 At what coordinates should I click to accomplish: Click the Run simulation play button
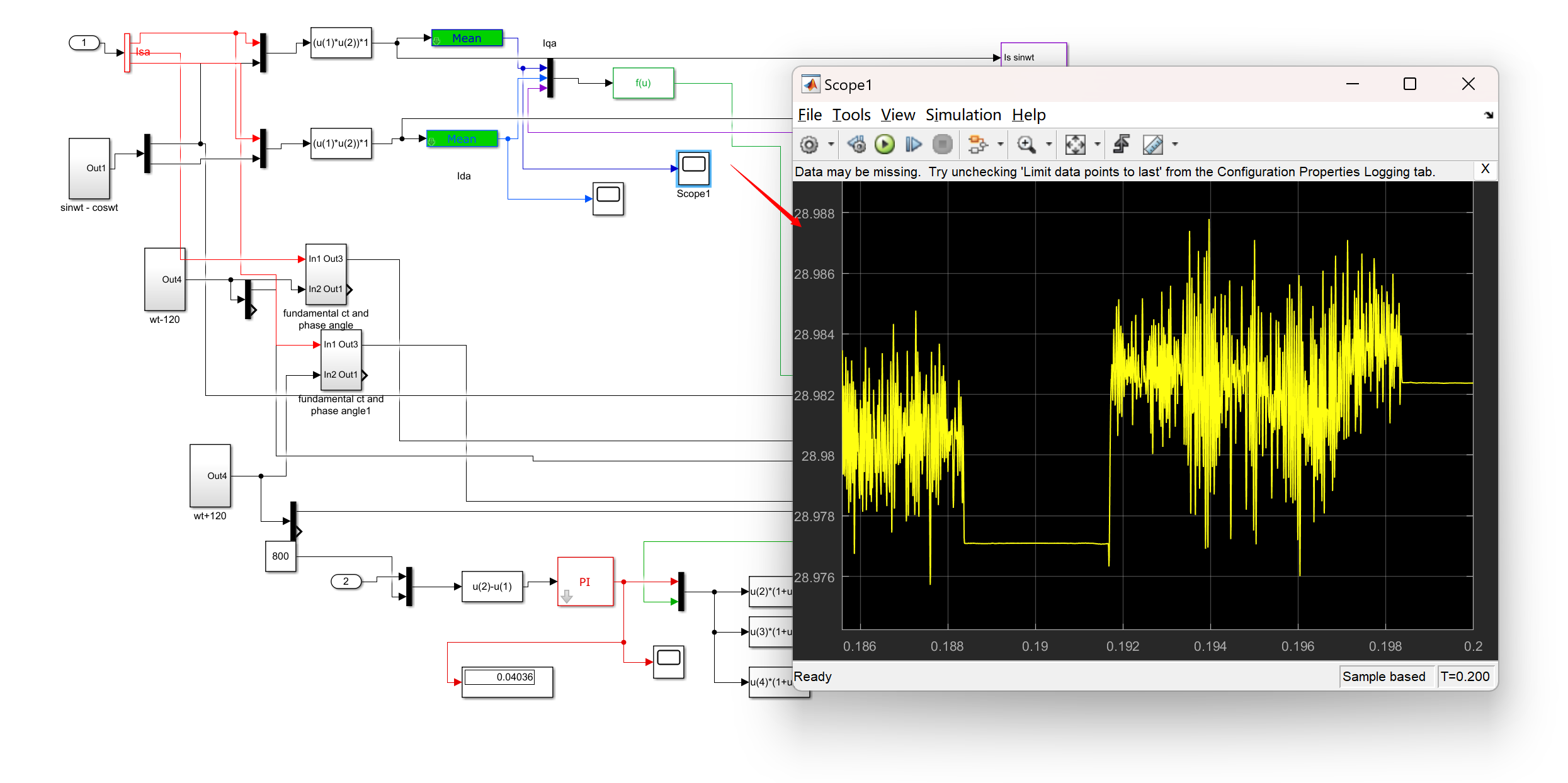pos(885,145)
